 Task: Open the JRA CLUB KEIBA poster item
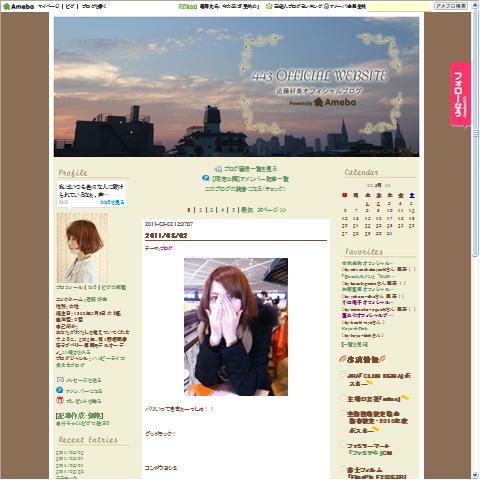(x=379, y=380)
